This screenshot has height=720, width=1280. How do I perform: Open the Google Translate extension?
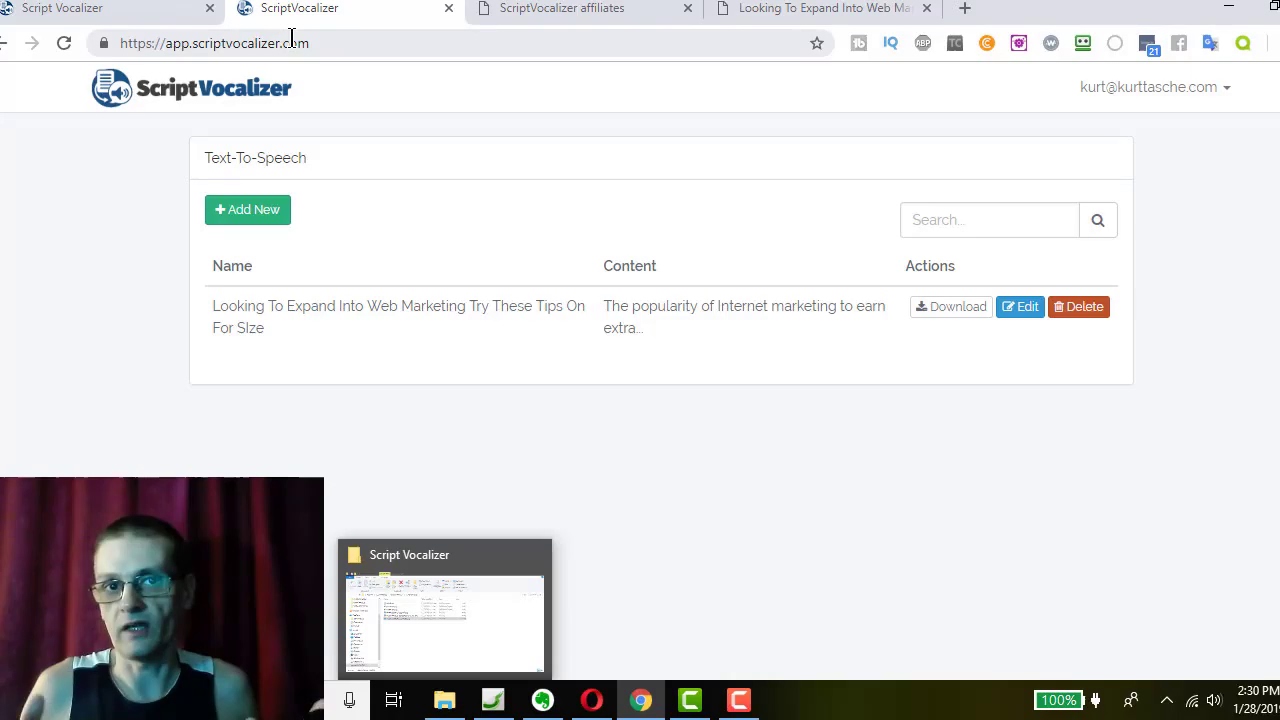click(x=1211, y=43)
